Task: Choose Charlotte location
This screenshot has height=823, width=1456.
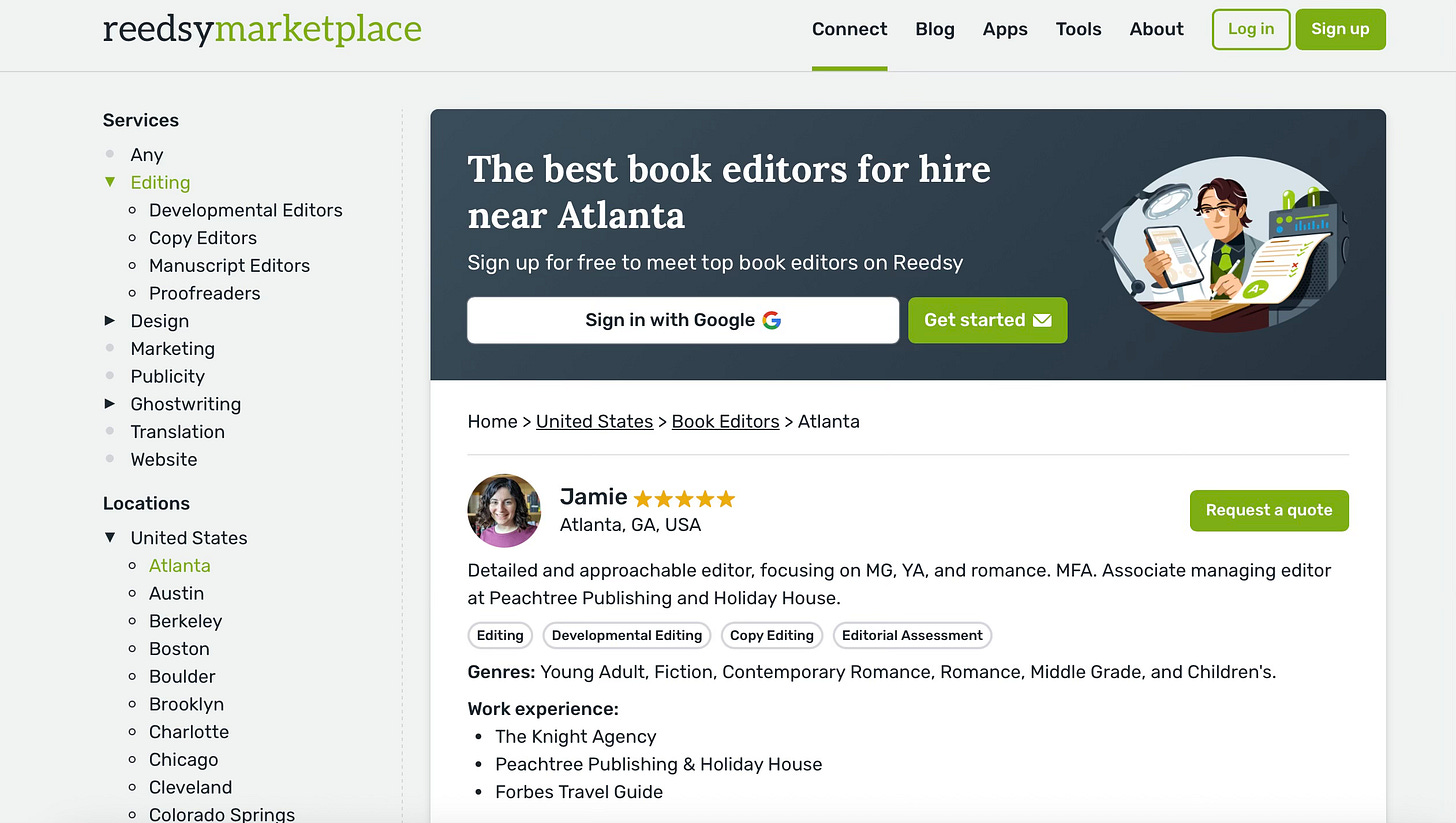Action: 189,732
